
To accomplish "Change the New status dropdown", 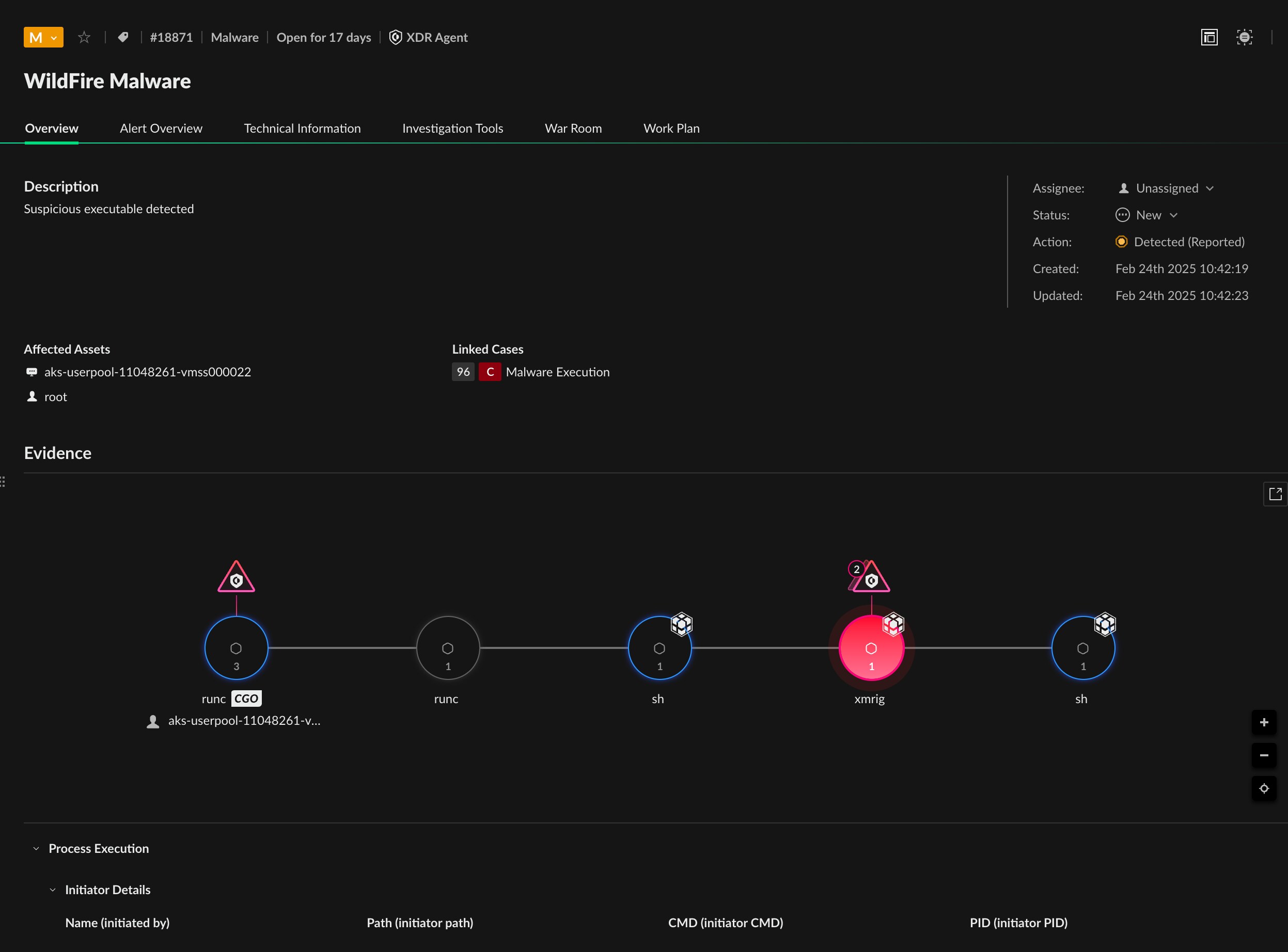I will click(x=1148, y=215).
